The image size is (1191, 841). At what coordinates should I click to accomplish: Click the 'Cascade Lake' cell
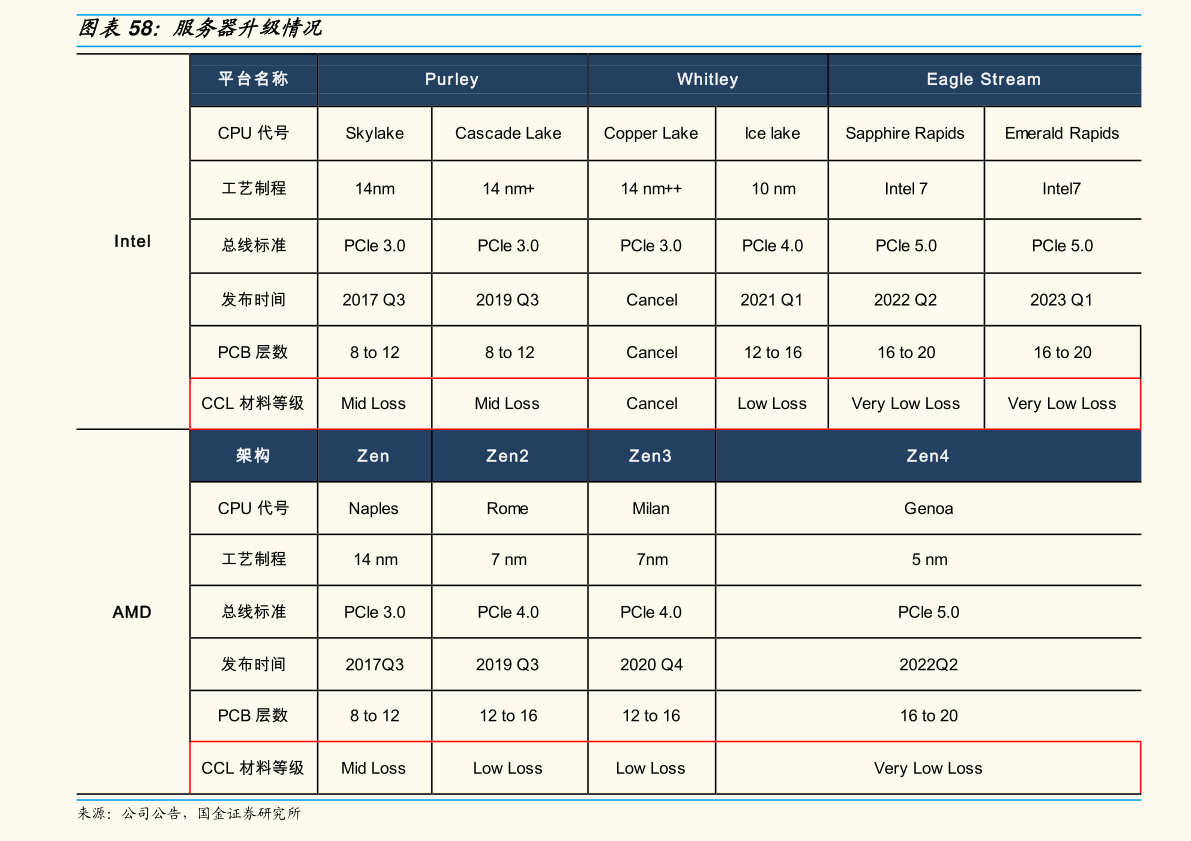coord(508,134)
